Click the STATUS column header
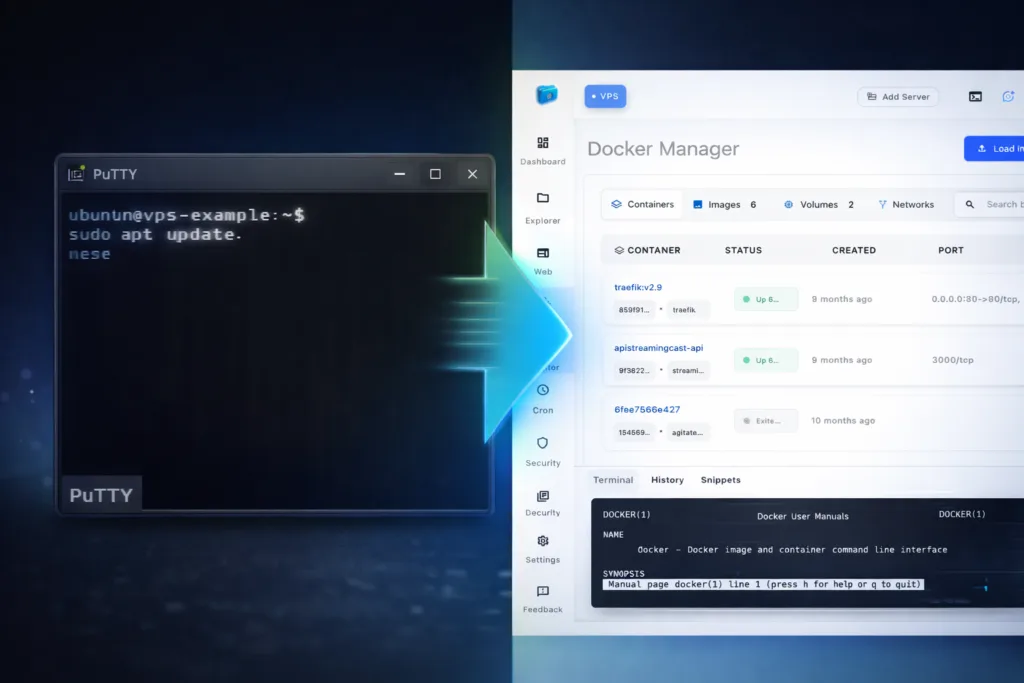 click(743, 250)
